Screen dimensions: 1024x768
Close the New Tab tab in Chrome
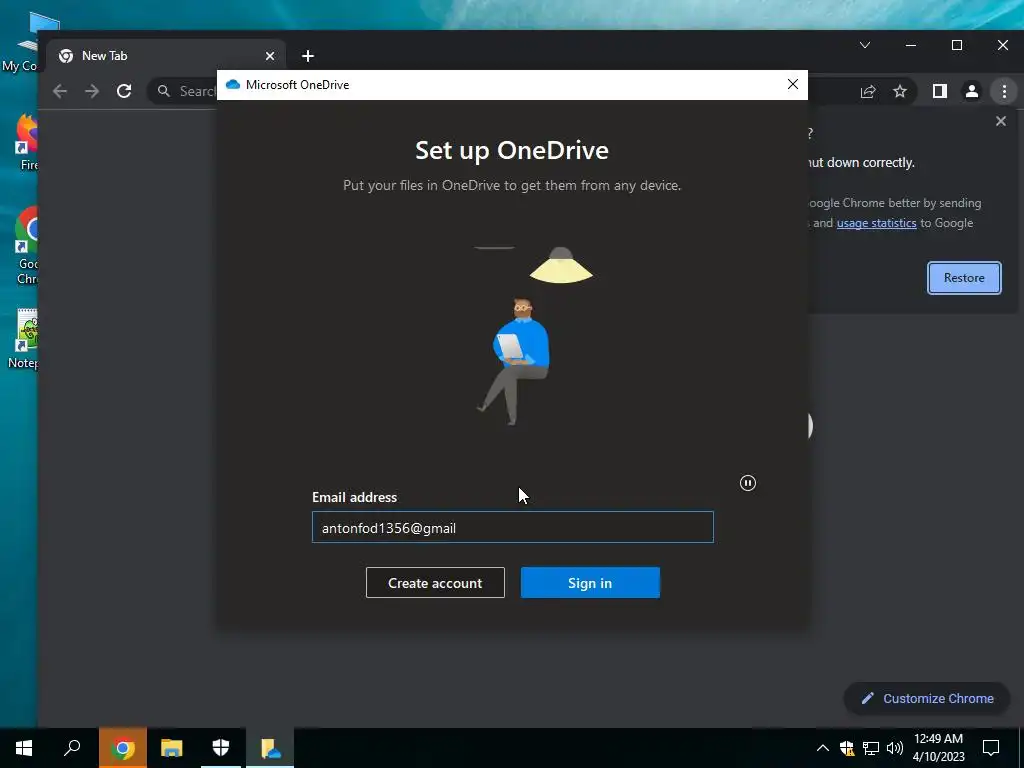(x=270, y=56)
